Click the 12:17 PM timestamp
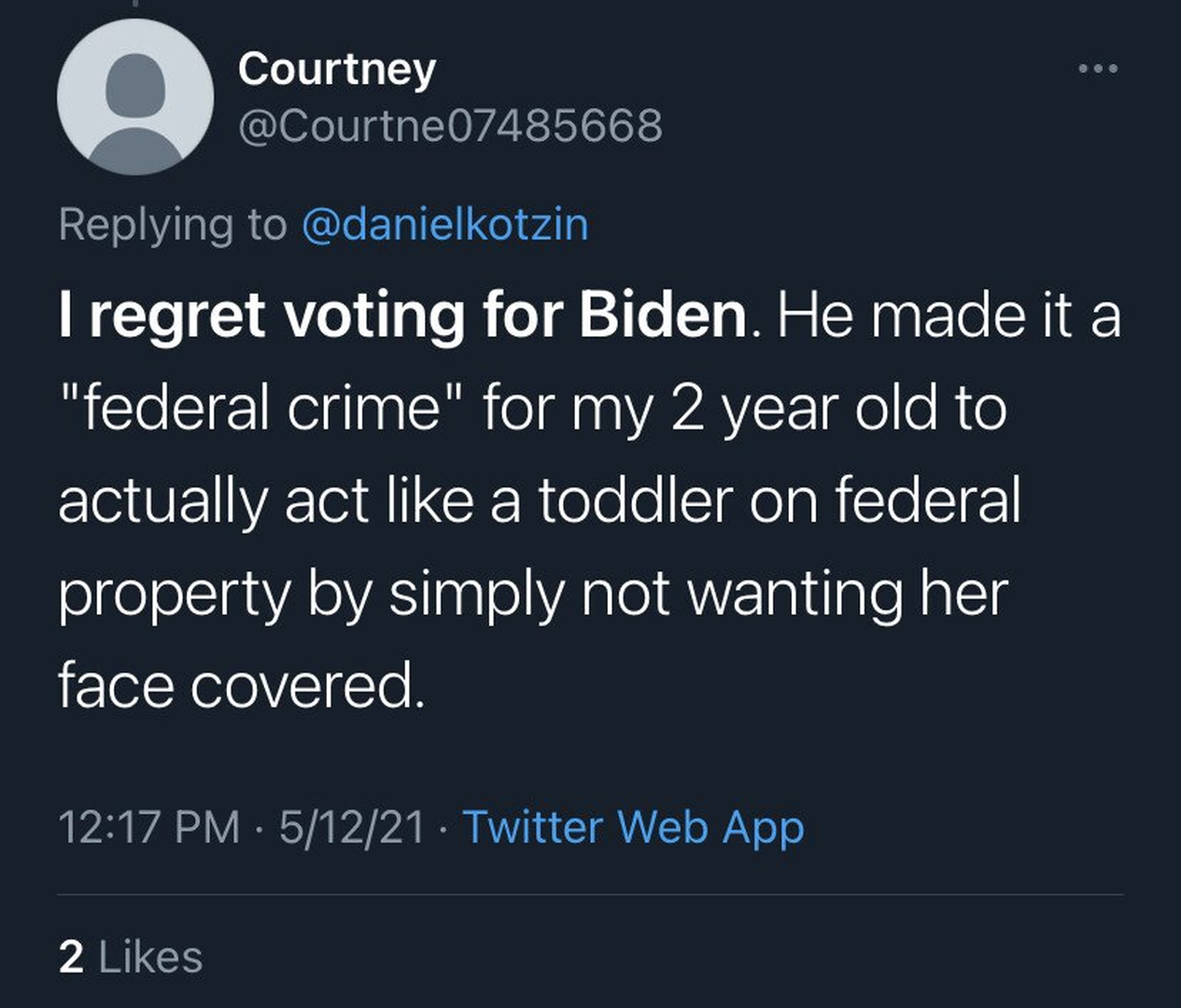 click(148, 827)
